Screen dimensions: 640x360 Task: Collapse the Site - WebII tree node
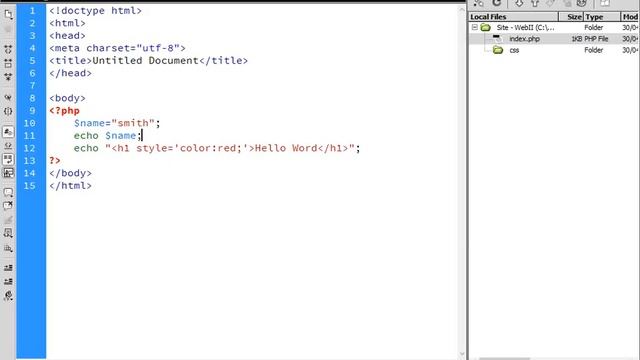(x=475, y=27)
